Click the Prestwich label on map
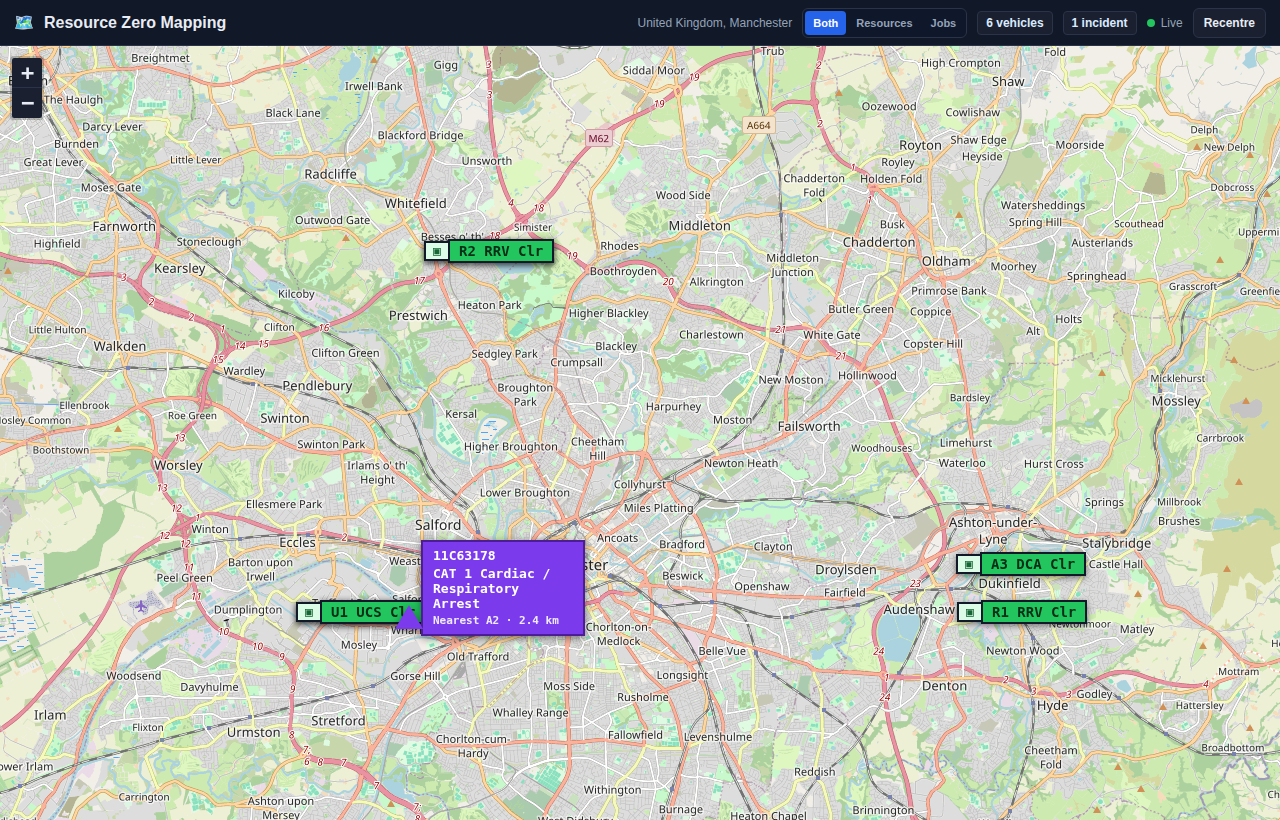Viewport: 1280px width, 820px height. (x=418, y=316)
